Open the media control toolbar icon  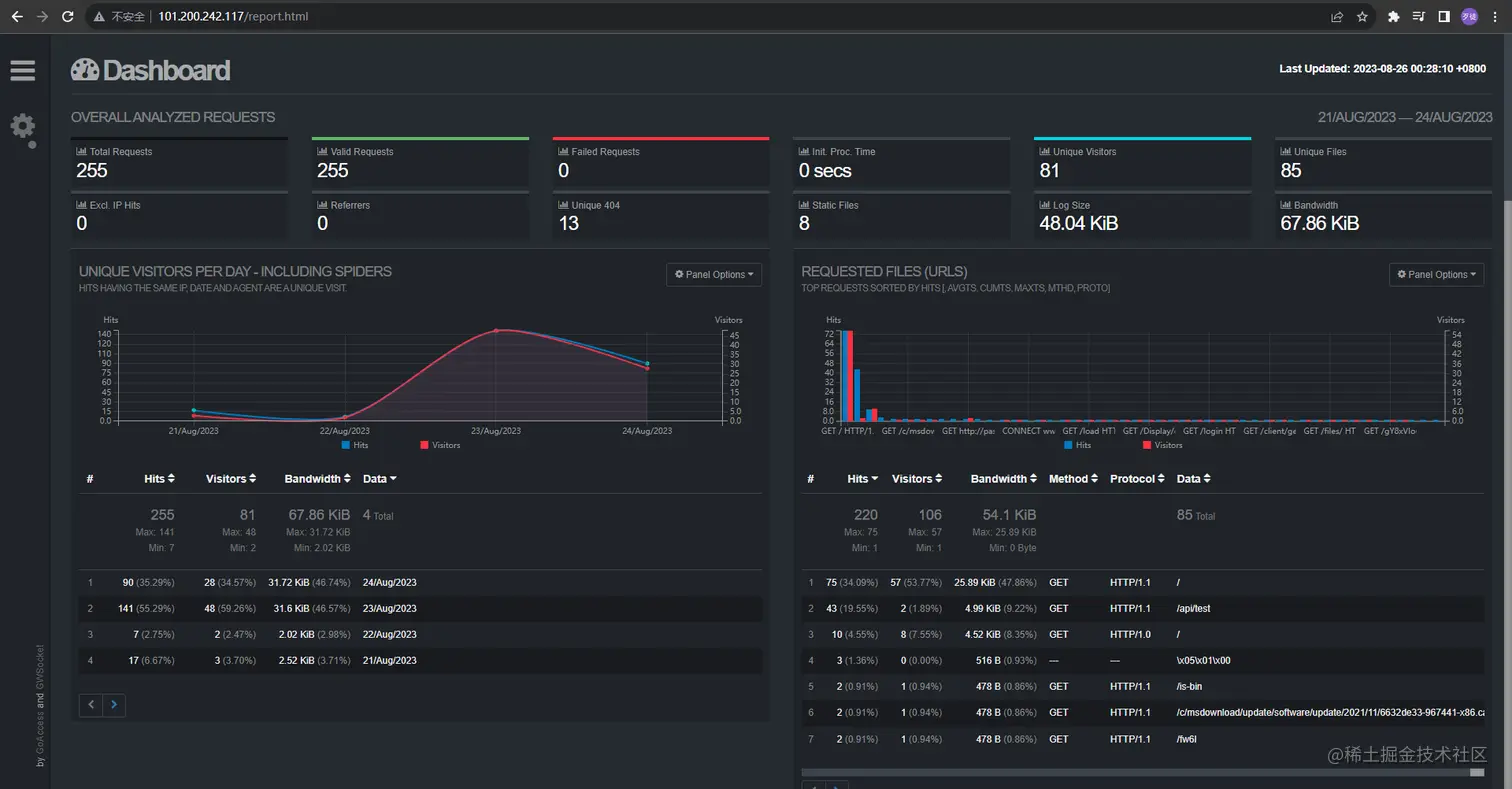1419,17
